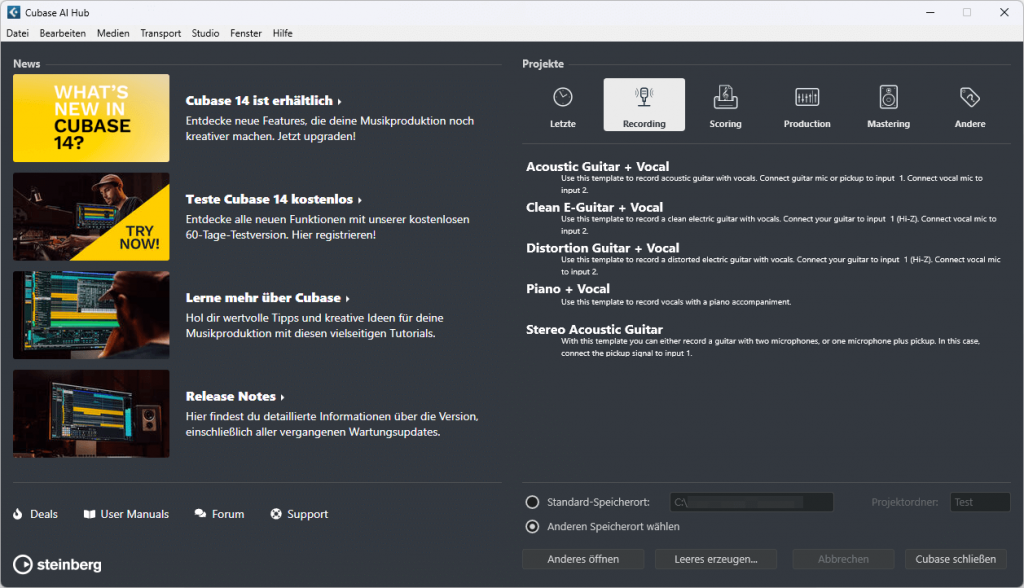Click the Deals flame icon

tap(18, 514)
